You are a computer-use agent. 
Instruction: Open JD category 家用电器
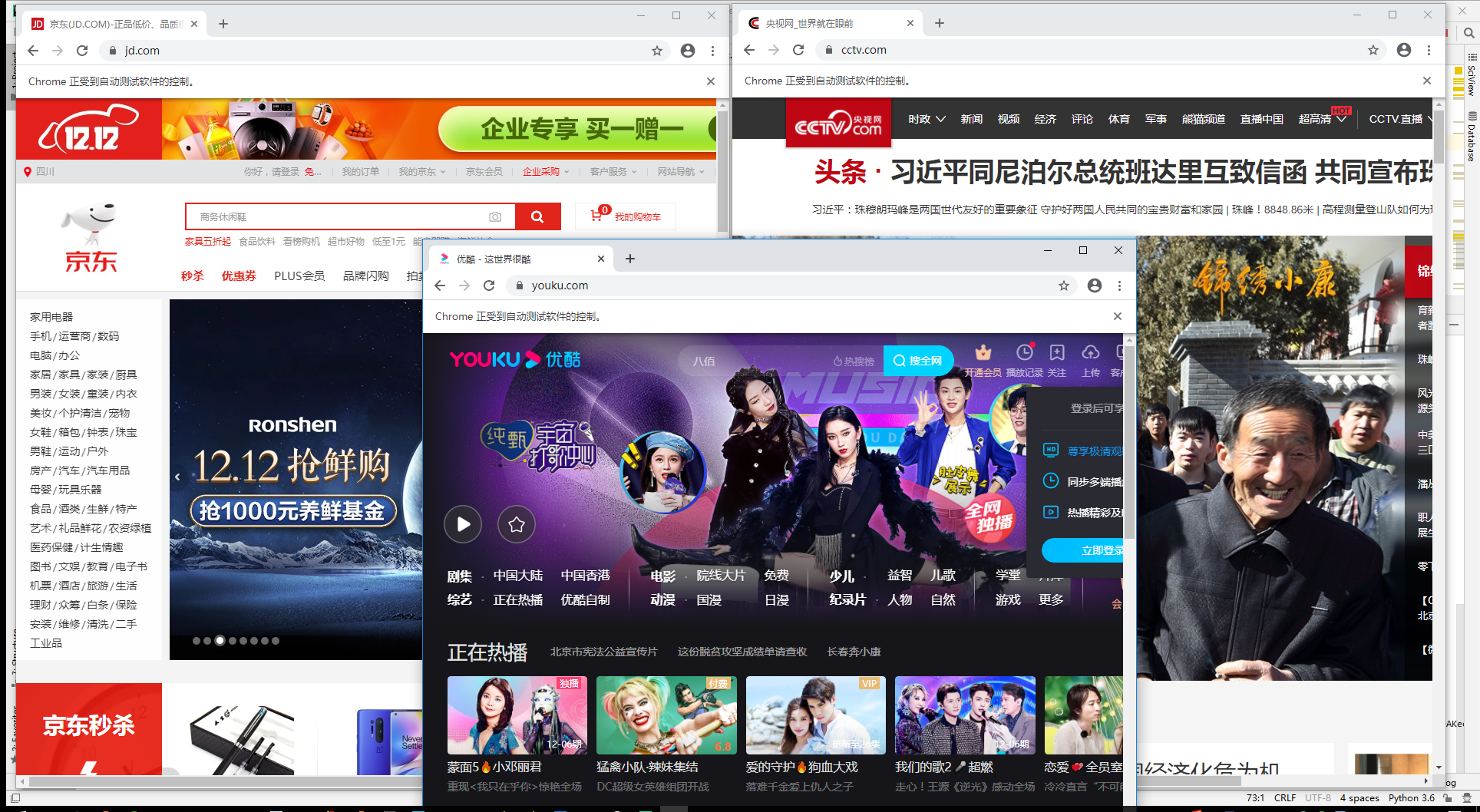click(x=51, y=317)
